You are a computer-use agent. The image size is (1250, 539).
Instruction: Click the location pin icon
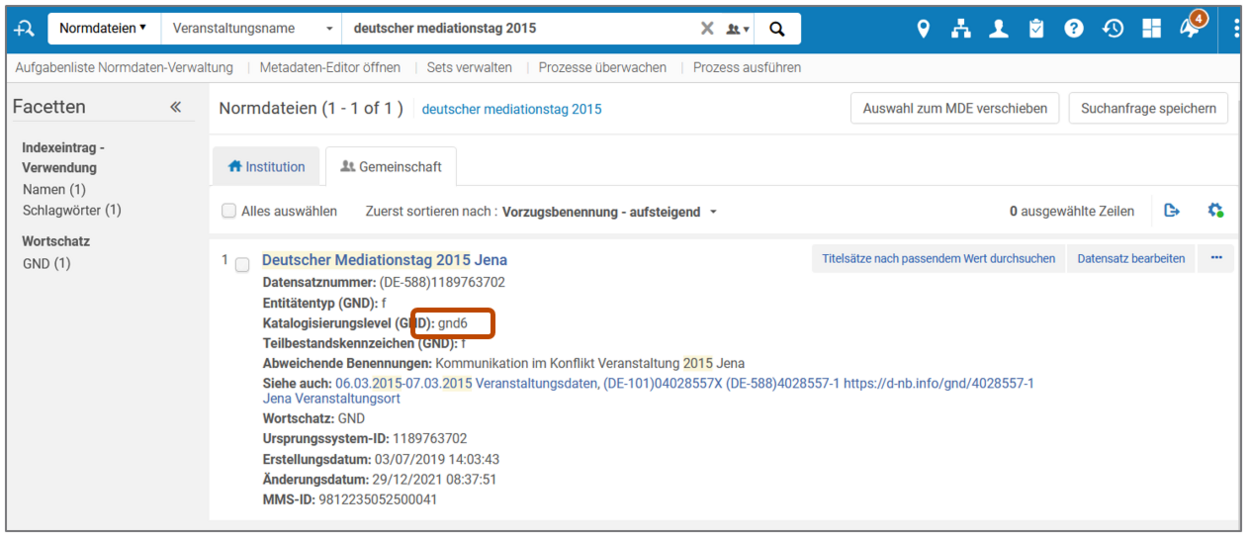pos(923,29)
